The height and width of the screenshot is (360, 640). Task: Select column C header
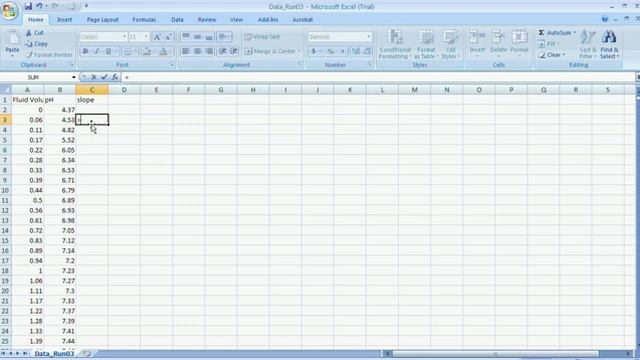(x=92, y=90)
